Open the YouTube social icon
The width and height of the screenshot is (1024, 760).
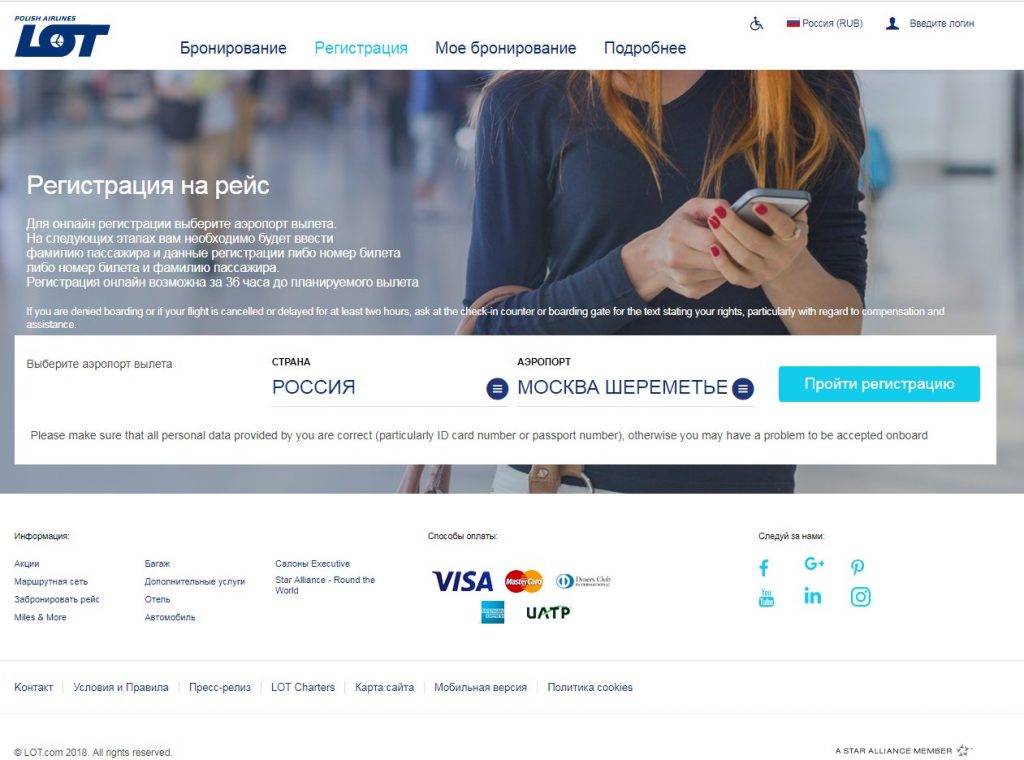[767, 597]
